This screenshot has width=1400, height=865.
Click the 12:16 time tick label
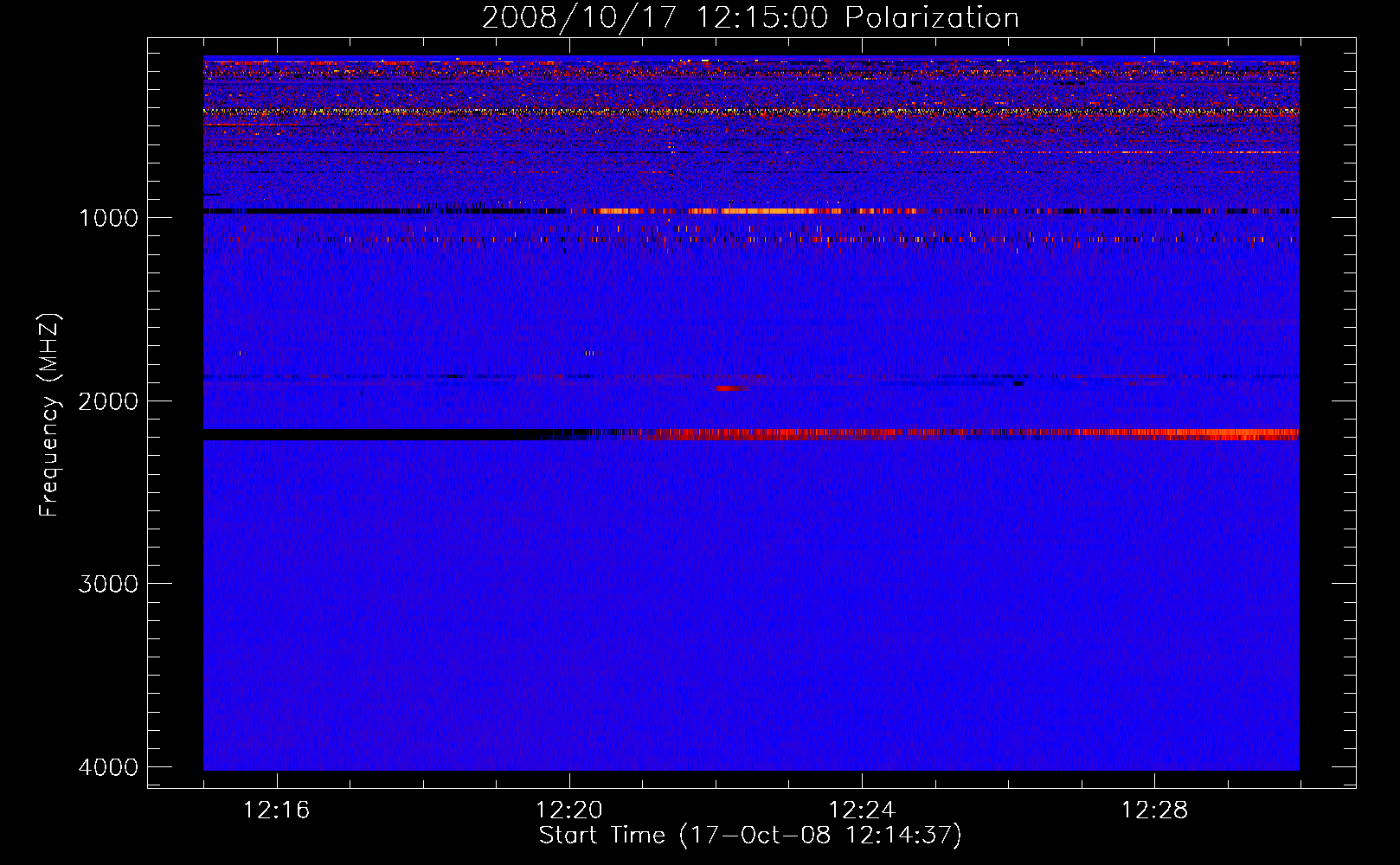pos(277,811)
